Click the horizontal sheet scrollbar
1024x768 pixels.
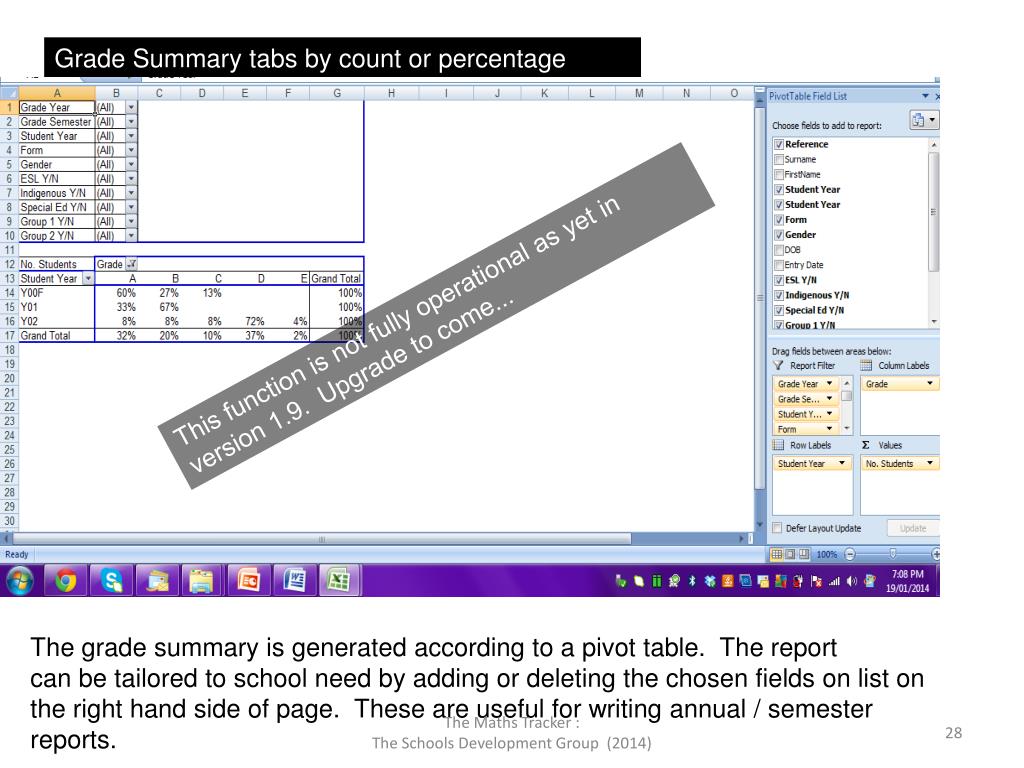(322, 539)
